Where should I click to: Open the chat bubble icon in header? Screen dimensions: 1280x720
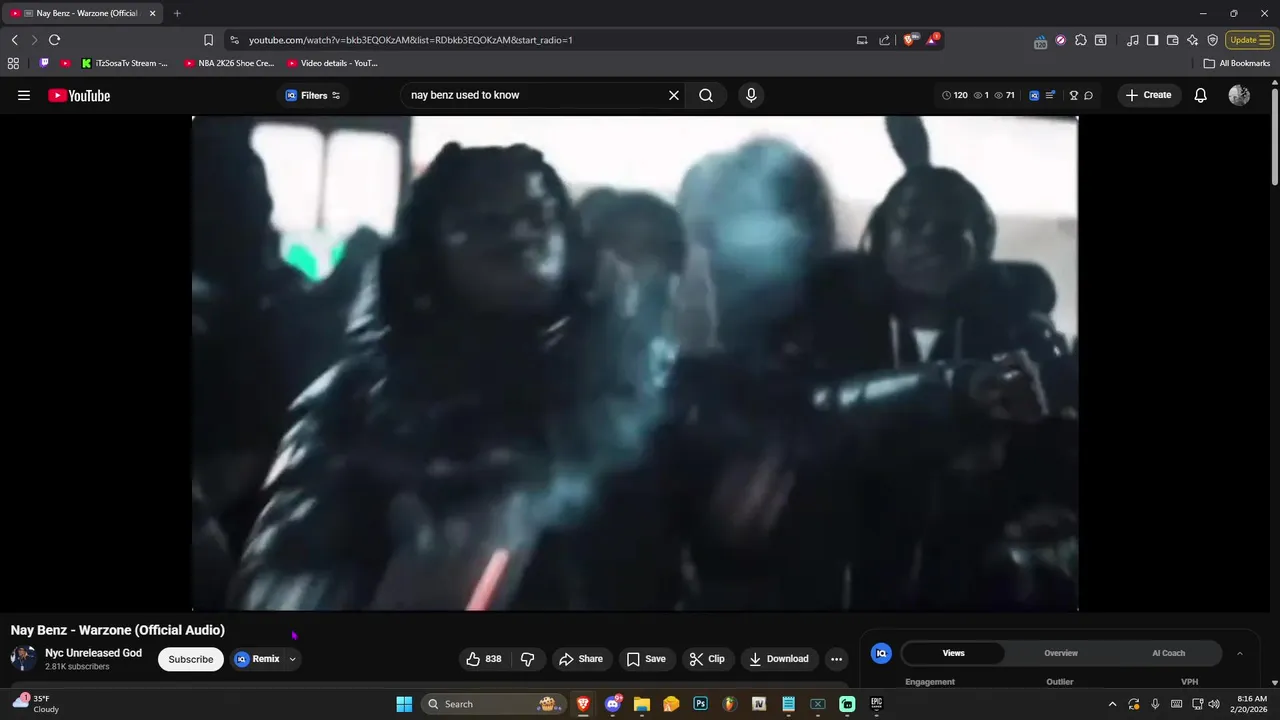coord(1088,95)
